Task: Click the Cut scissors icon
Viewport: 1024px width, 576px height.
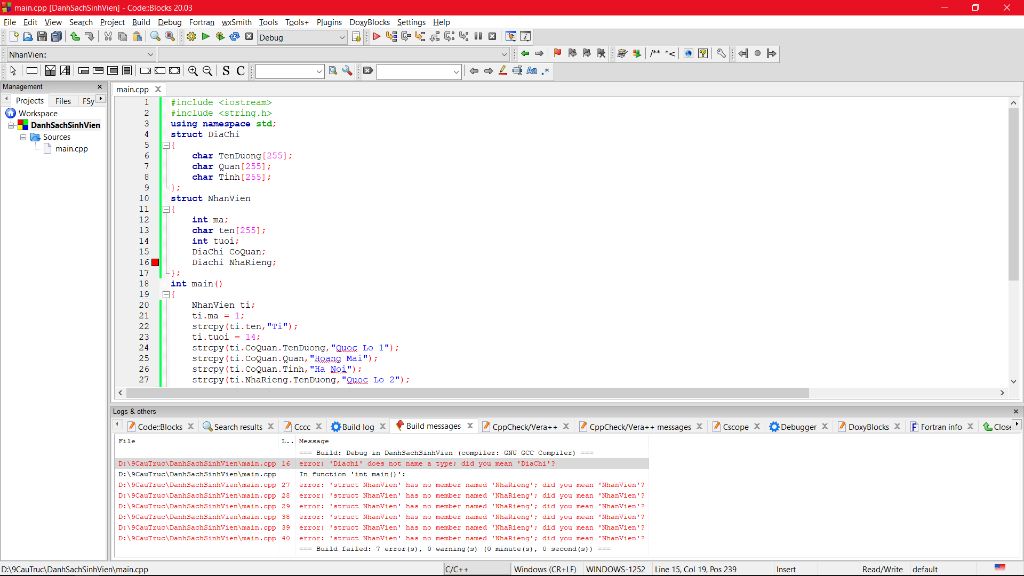Action: point(108,37)
